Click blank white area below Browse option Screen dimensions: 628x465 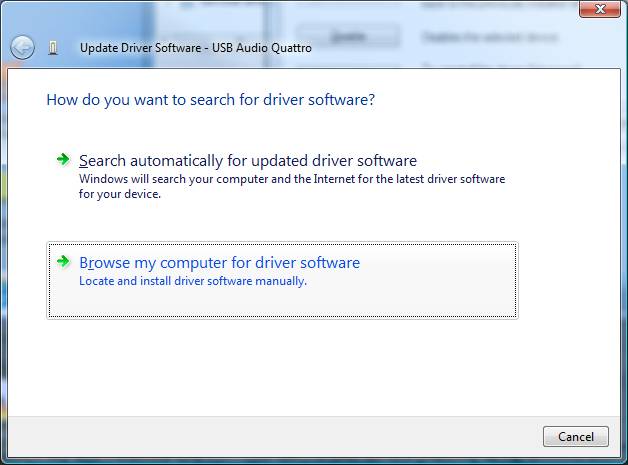point(300,365)
